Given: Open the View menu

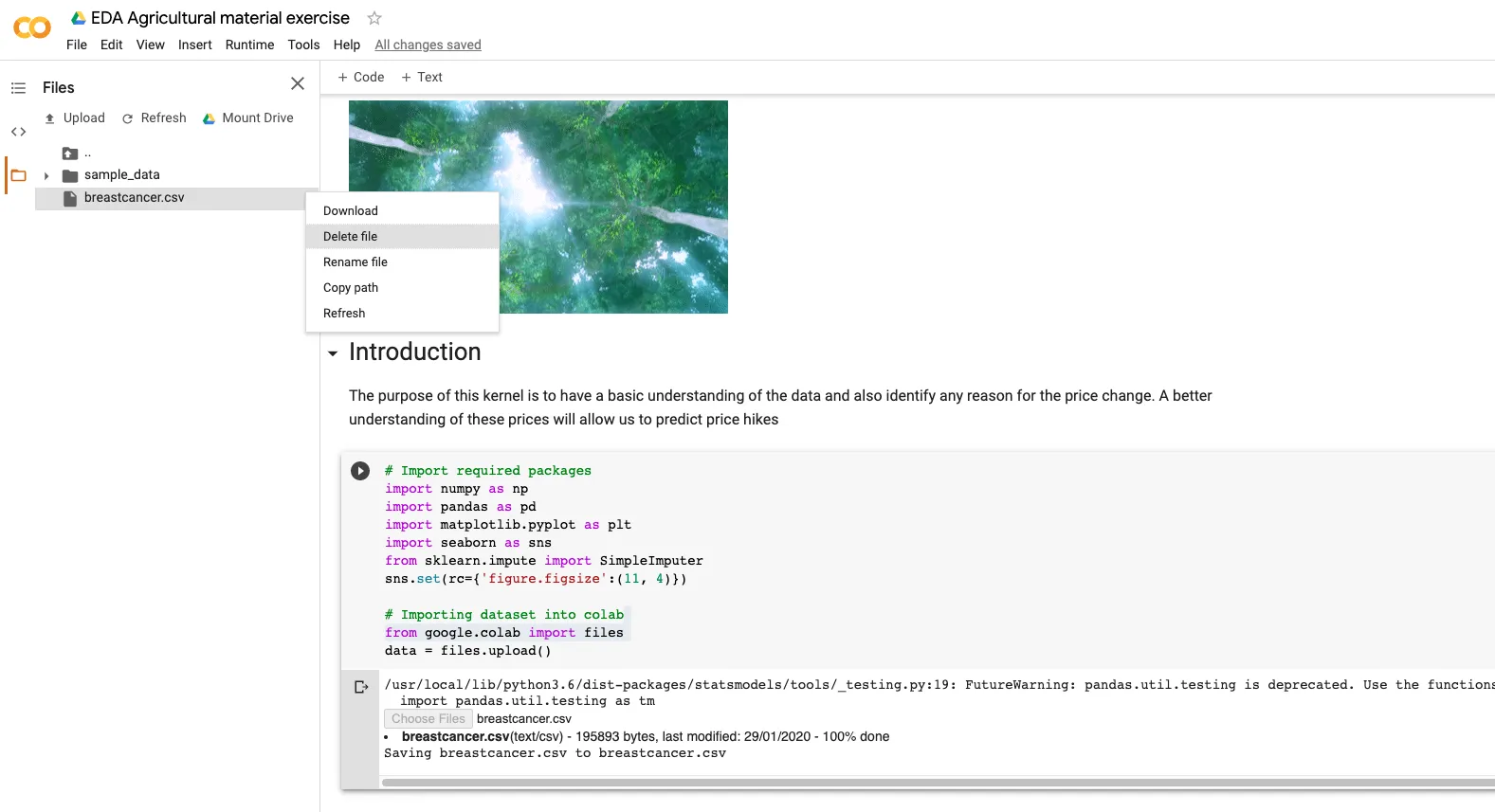Looking at the screenshot, I should [151, 45].
